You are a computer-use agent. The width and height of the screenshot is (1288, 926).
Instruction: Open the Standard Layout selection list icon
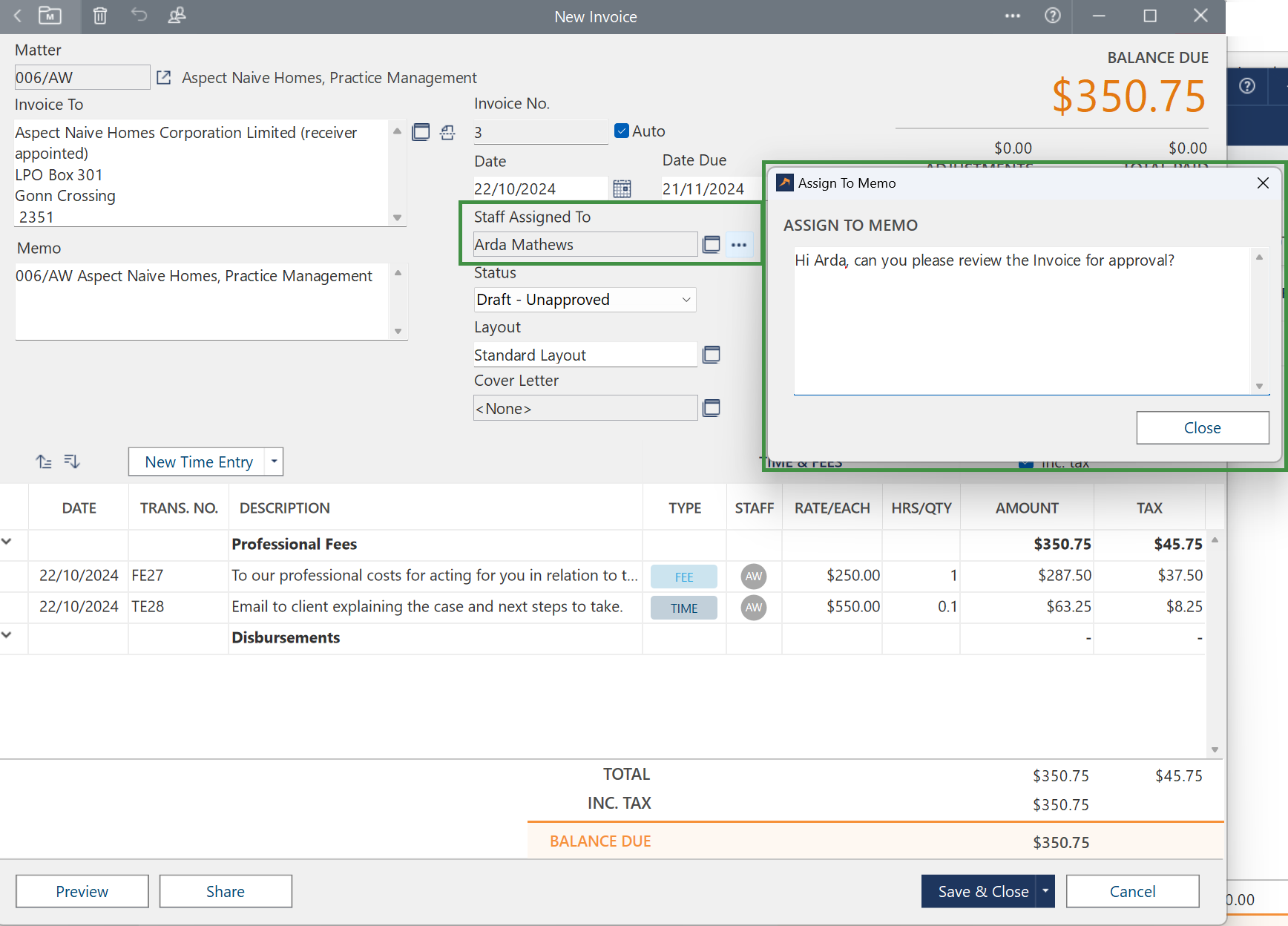coord(711,355)
